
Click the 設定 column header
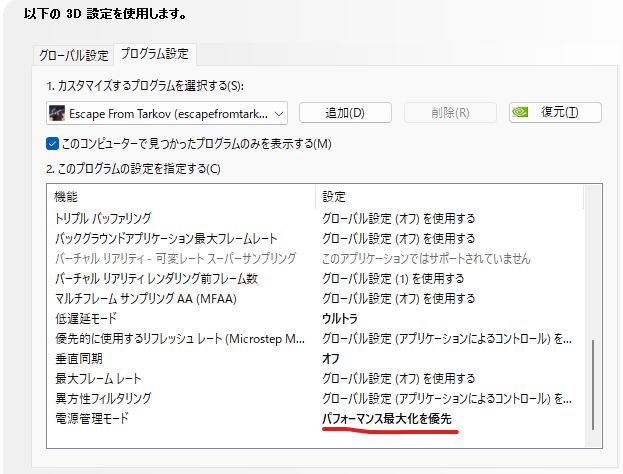(x=334, y=196)
